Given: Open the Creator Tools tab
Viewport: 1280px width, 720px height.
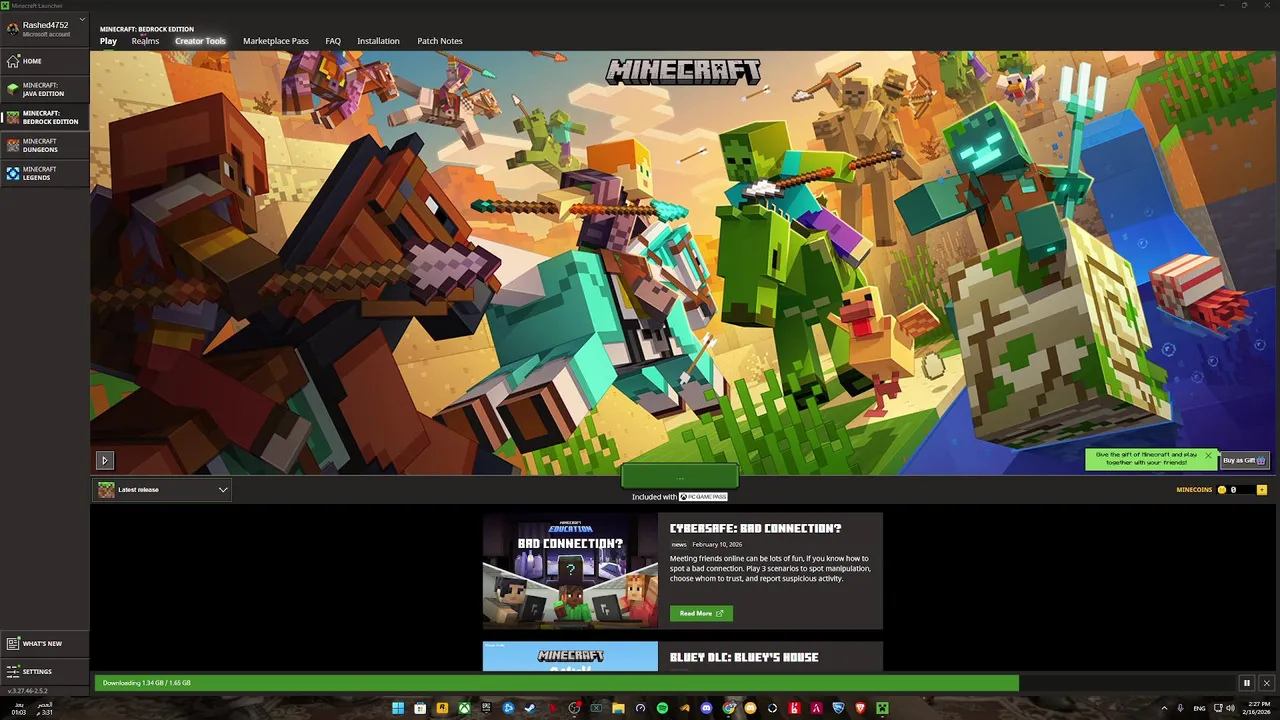Looking at the screenshot, I should (x=200, y=41).
